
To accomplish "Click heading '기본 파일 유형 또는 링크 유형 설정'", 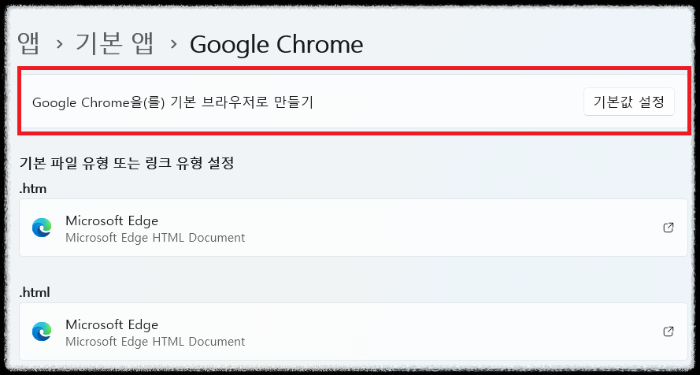I will (x=127, y=163).
